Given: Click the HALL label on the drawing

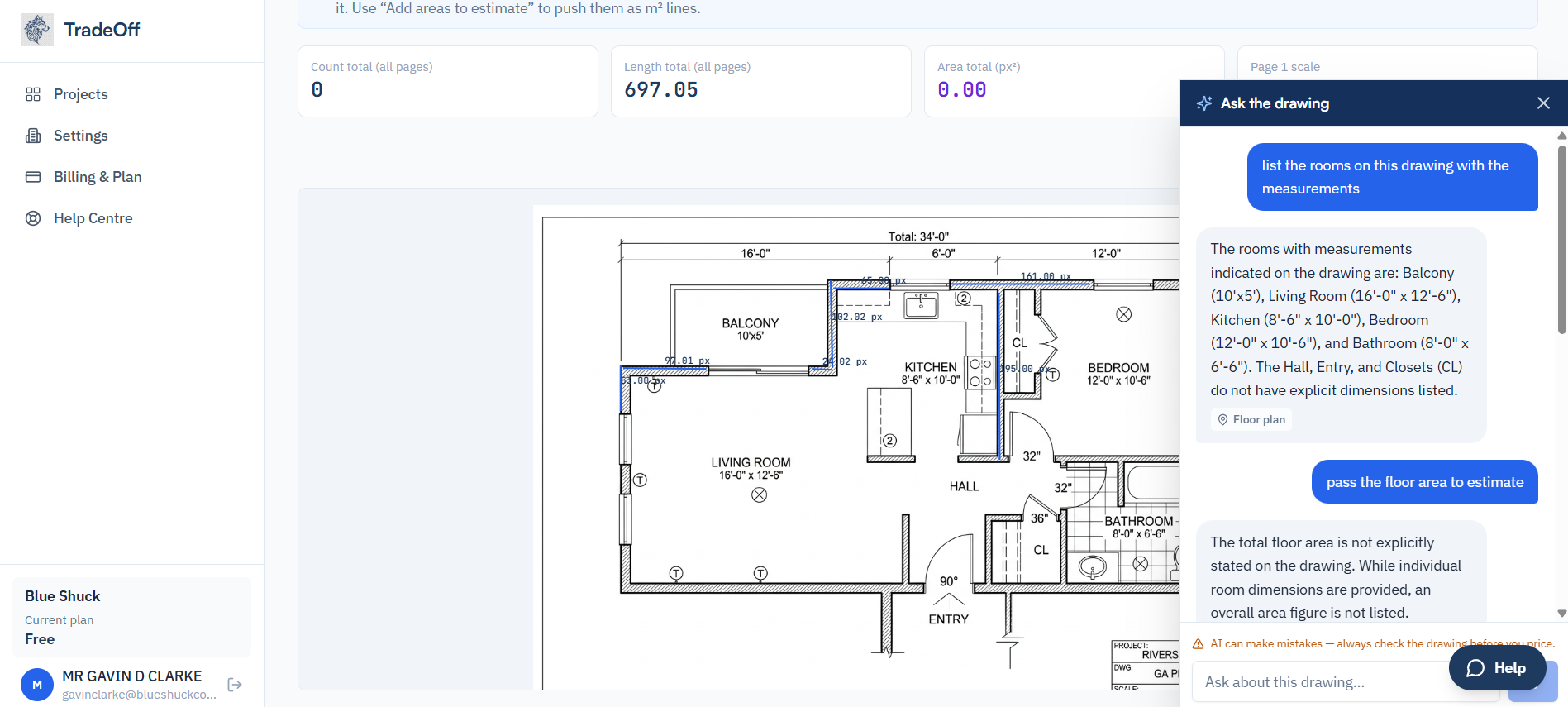Looking at the screenshot, I should (x=964, y=486).
